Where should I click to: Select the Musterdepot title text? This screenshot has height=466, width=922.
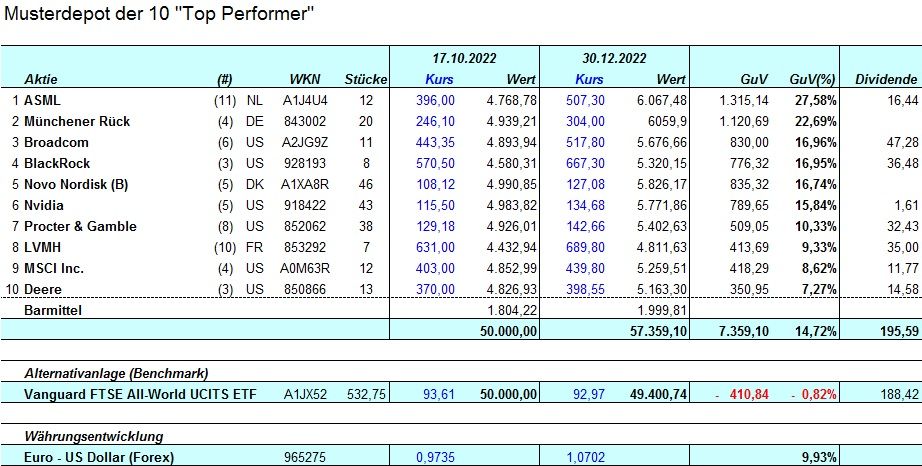pyautogui.click(x=160, y=14)
